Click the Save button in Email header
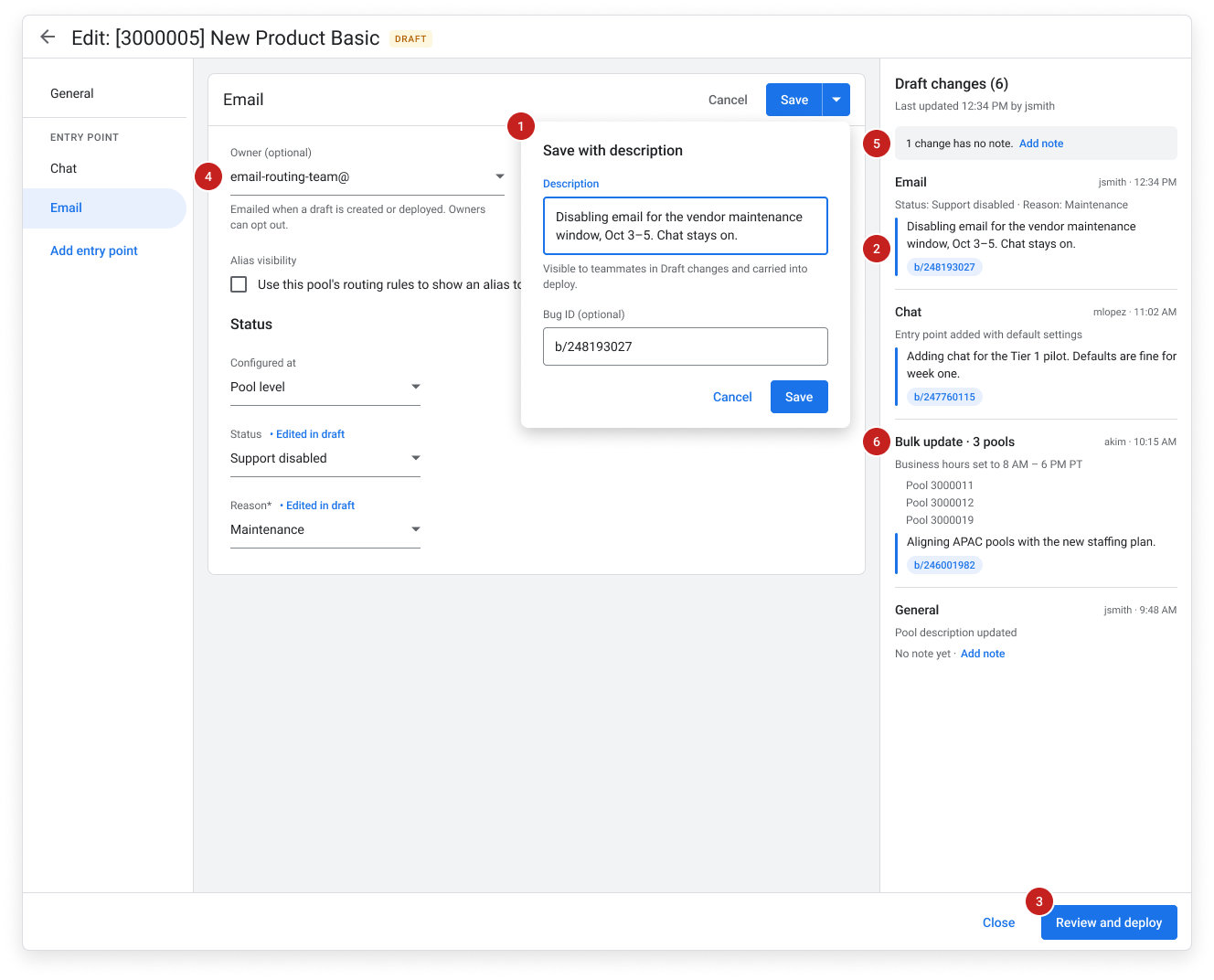This screenshot has height=980, width=1214. [x=794, y=100]
